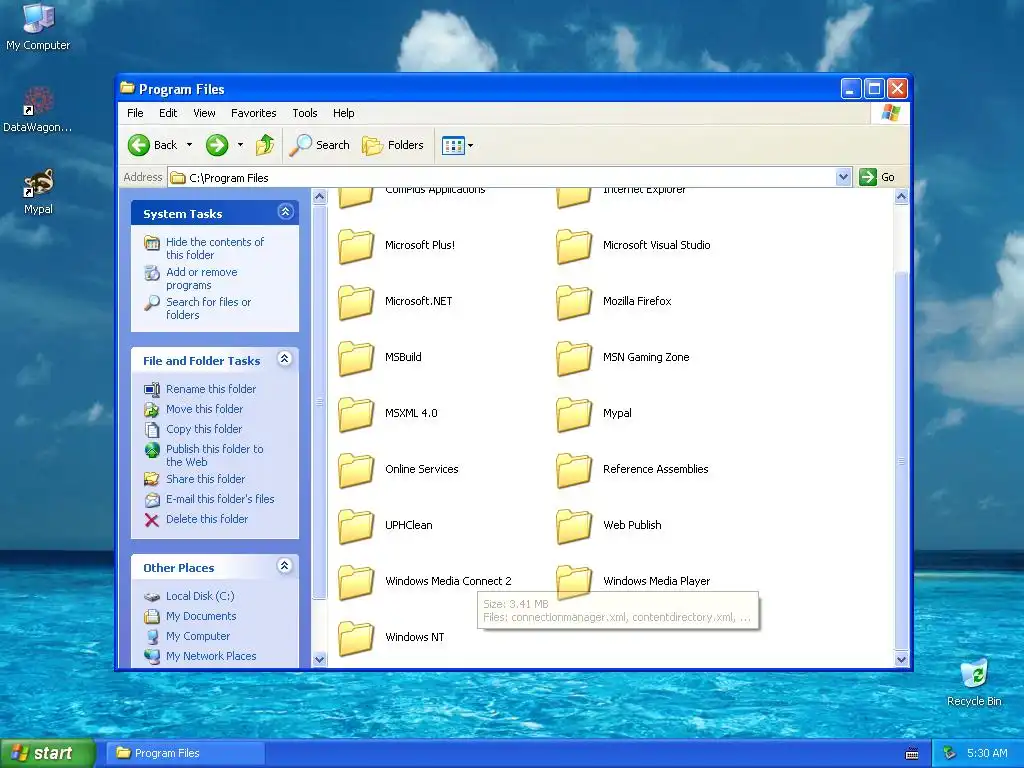Select the Web Publish folder icon
This screenshot has height=768, width=1024.
[574, 526]
